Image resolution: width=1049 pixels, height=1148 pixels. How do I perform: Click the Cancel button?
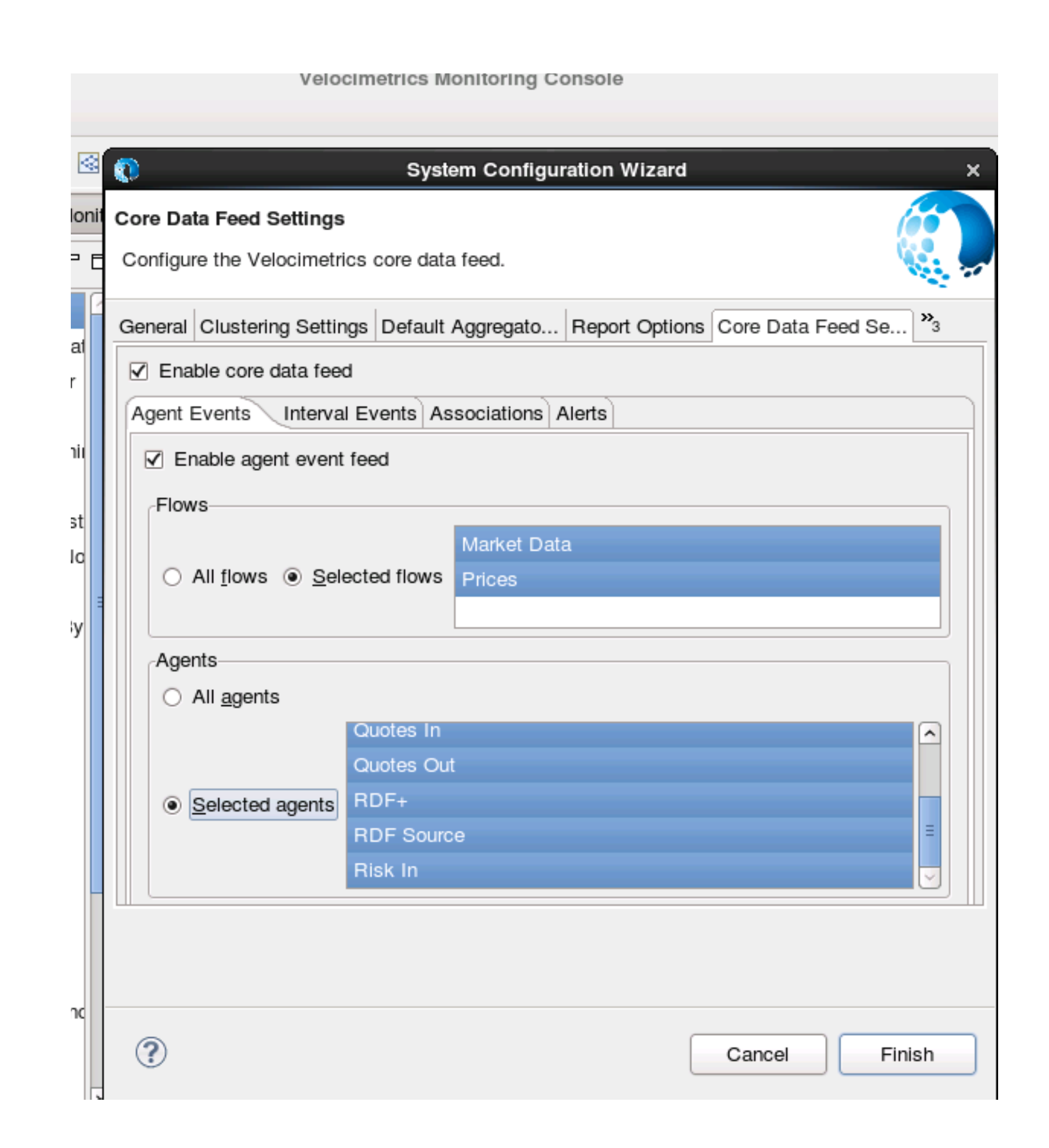pos(758,1055)
